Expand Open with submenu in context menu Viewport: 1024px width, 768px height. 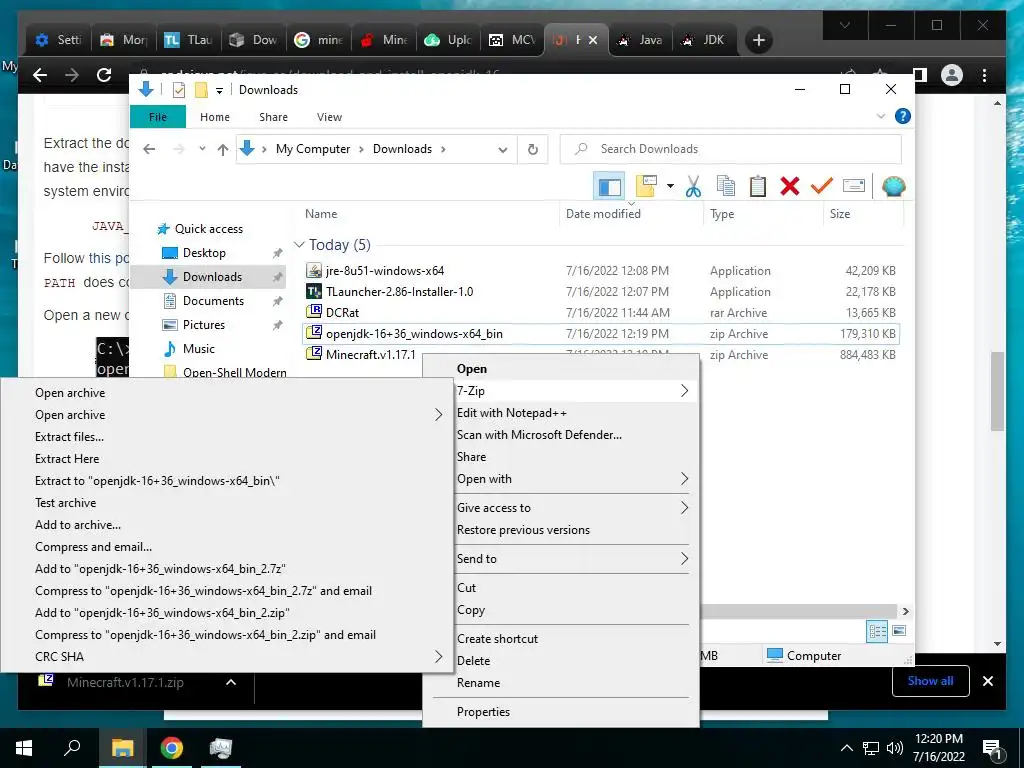coord(562,479)
